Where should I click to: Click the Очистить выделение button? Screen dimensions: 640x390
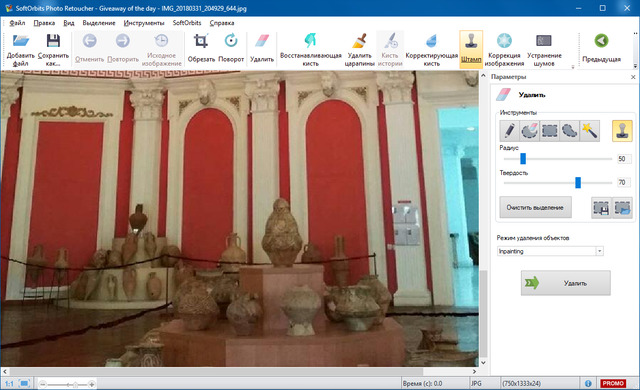tap(535, 207)
